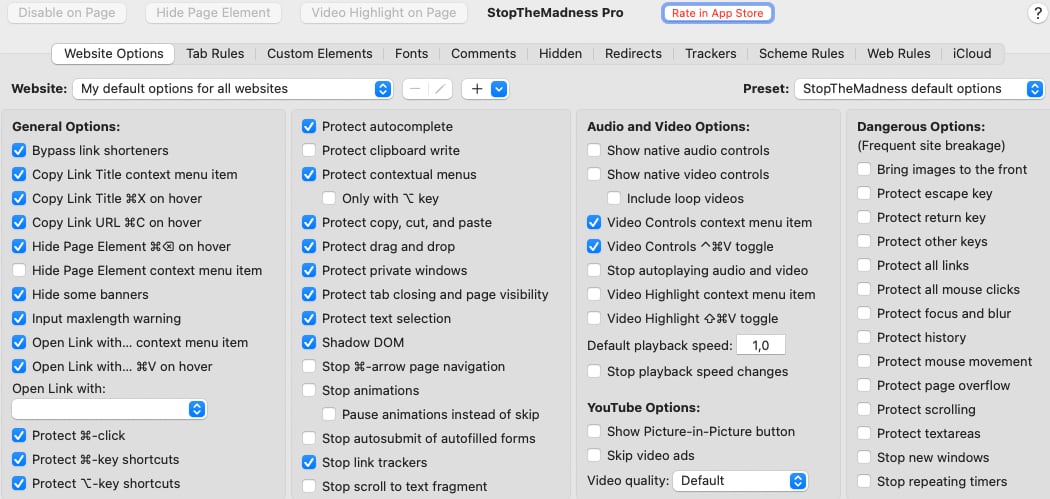
Task: Select the Scheme Rules tab
Action: pyautogui.click(x=802, y=54)
